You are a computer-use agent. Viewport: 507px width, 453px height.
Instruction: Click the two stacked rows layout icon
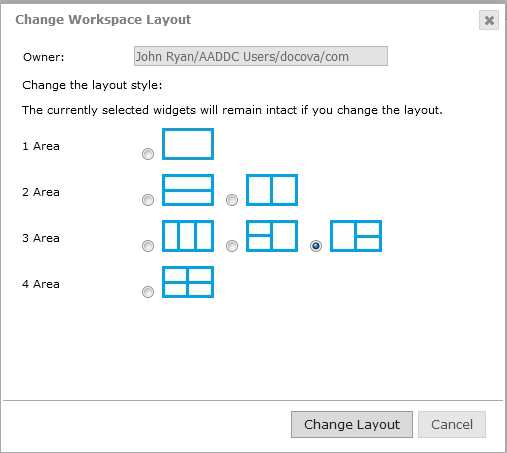tap(188, 190)
